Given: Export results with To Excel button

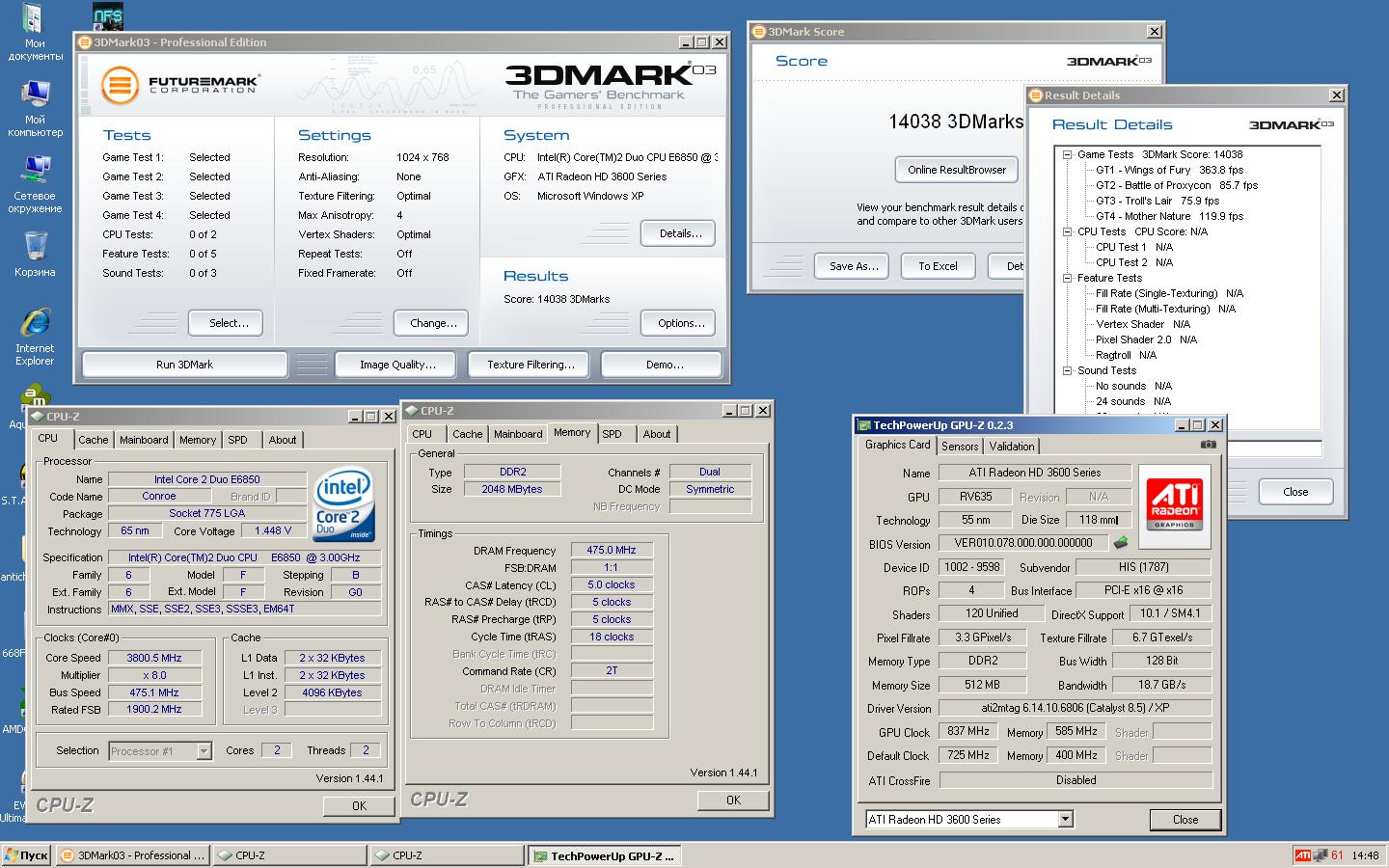Looking at the screenshot, I should tap(938, 266).
